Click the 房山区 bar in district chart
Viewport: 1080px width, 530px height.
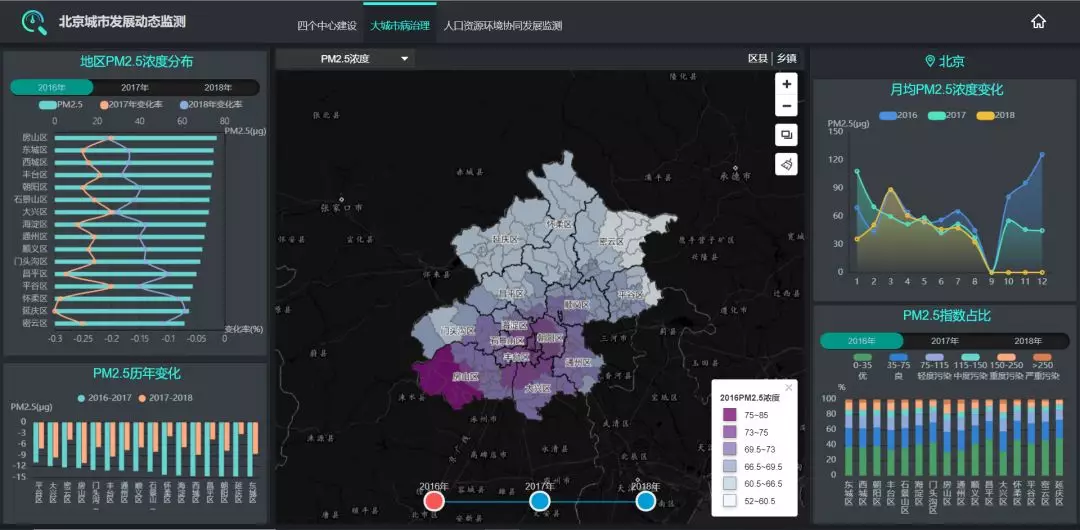click(136, 138)
